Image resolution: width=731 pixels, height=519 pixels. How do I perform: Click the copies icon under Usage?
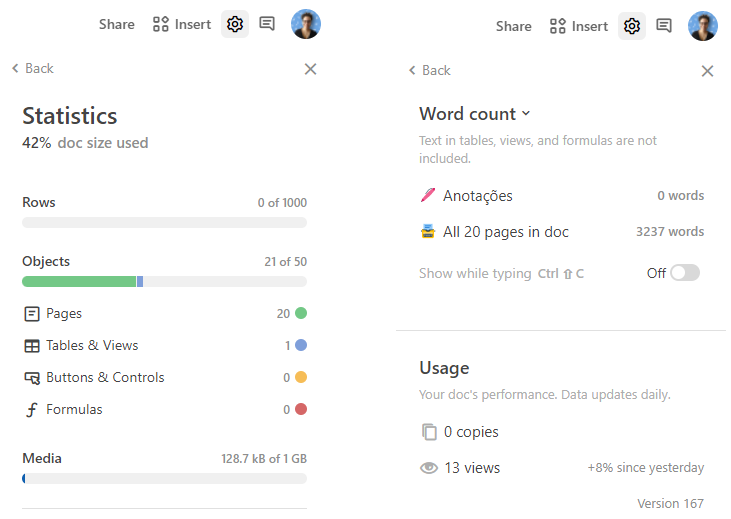point(429,432)
